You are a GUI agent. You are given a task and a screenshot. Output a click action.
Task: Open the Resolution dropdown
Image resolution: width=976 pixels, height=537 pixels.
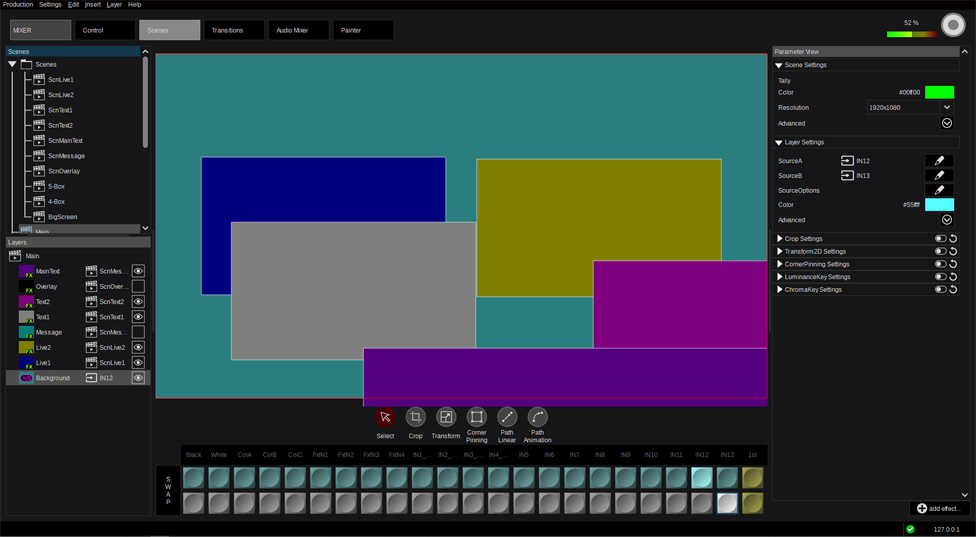tap(909, 108)
